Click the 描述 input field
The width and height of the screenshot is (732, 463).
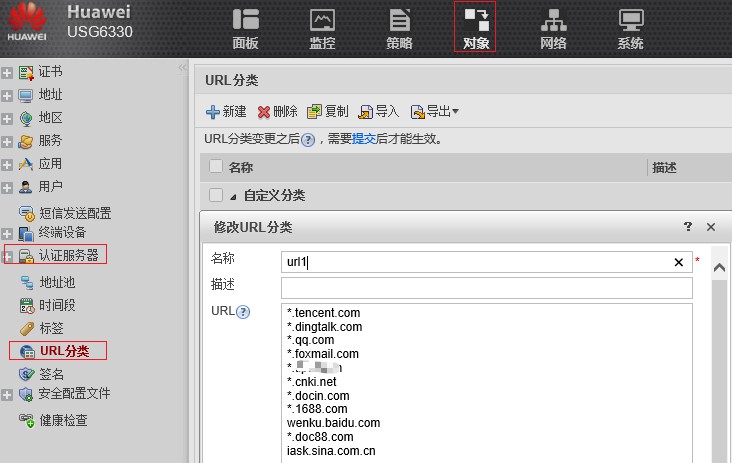[486, 287]
